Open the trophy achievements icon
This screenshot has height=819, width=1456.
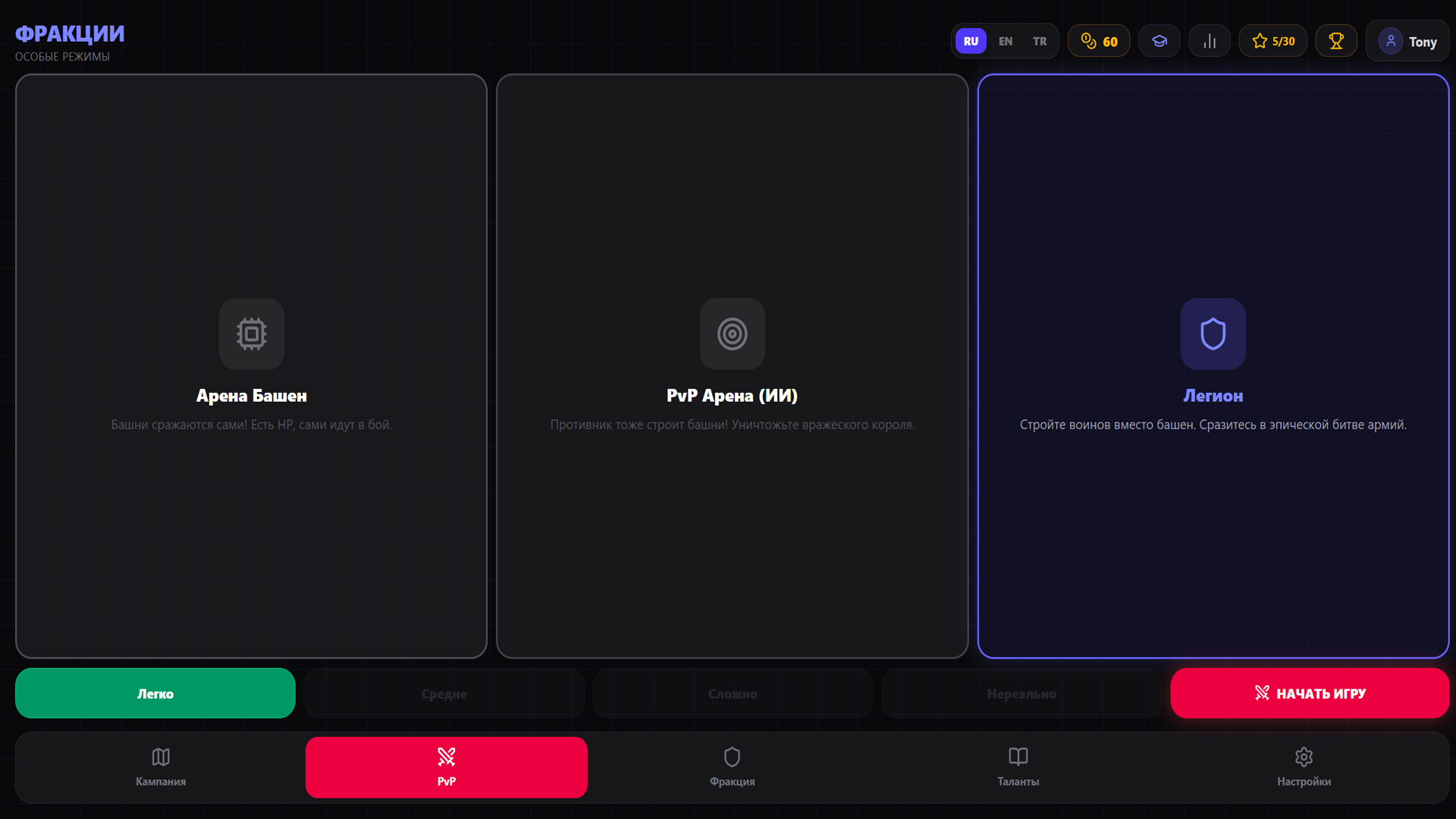pyautogui.click(x=1335, y=41)
